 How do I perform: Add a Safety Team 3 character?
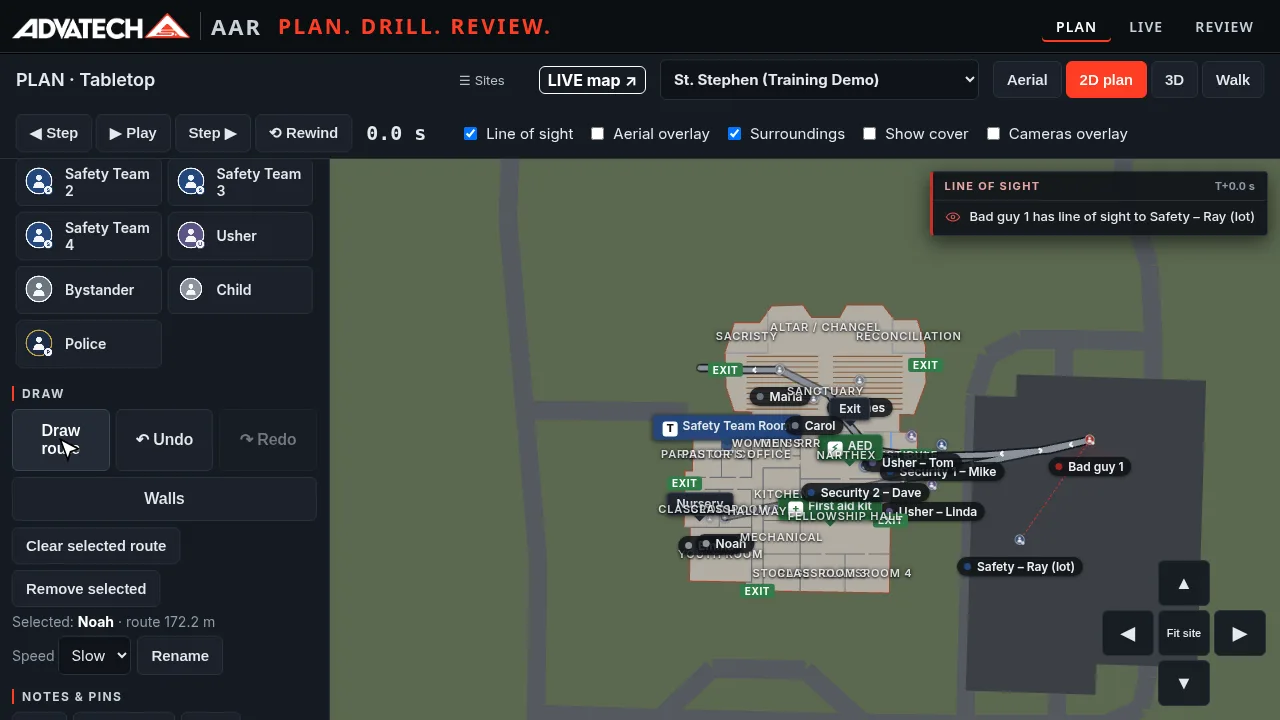coord(240,182)
